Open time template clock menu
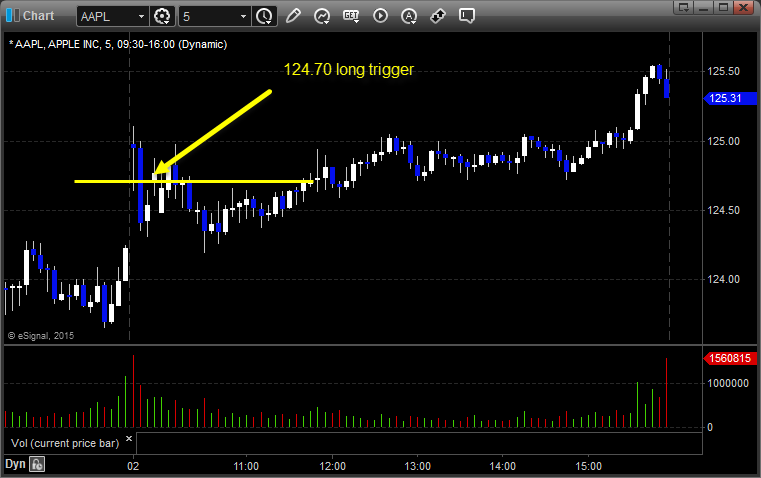Viewport: 761px width, 478px height. [x=265, y=16]
